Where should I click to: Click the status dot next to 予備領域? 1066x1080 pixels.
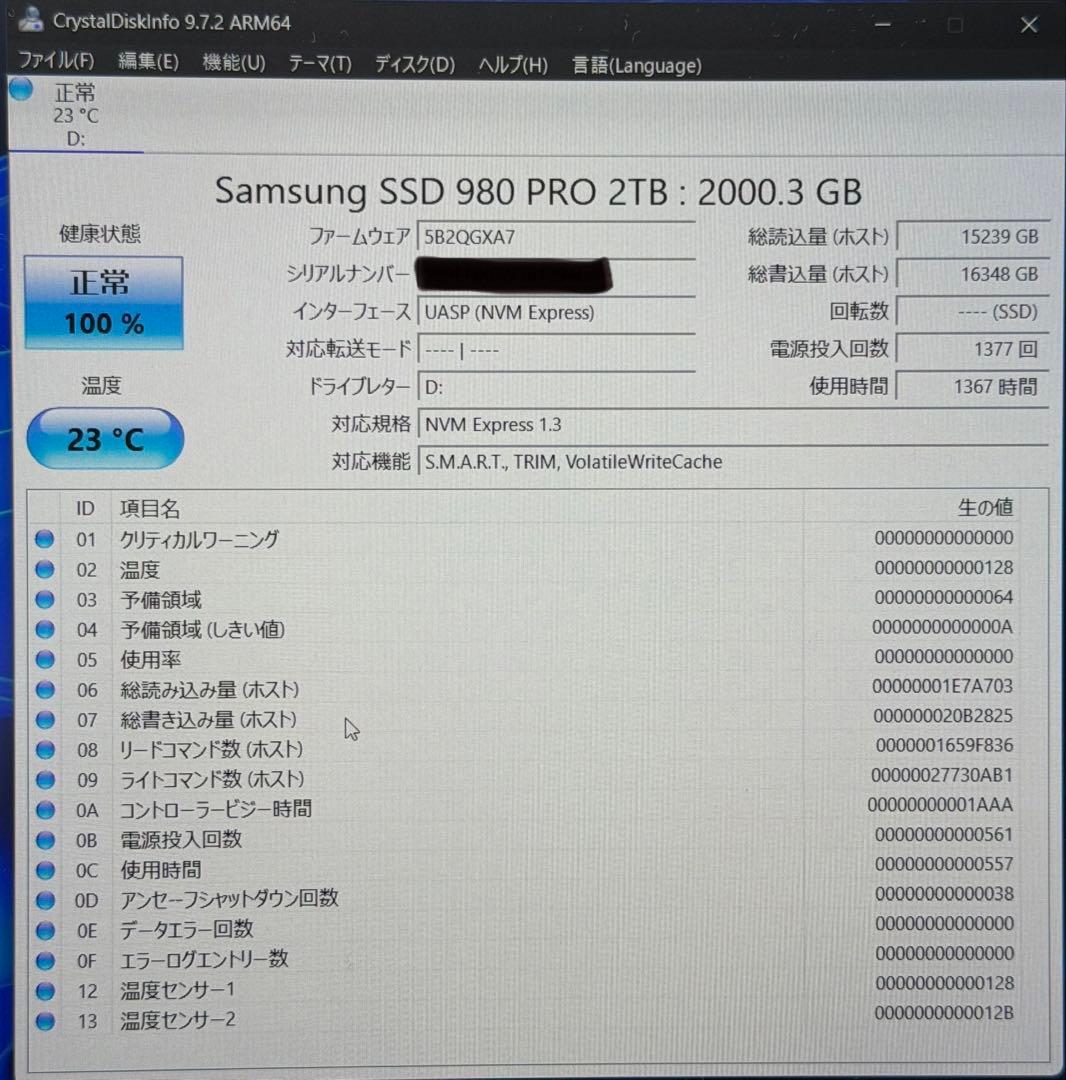[44, 599]
